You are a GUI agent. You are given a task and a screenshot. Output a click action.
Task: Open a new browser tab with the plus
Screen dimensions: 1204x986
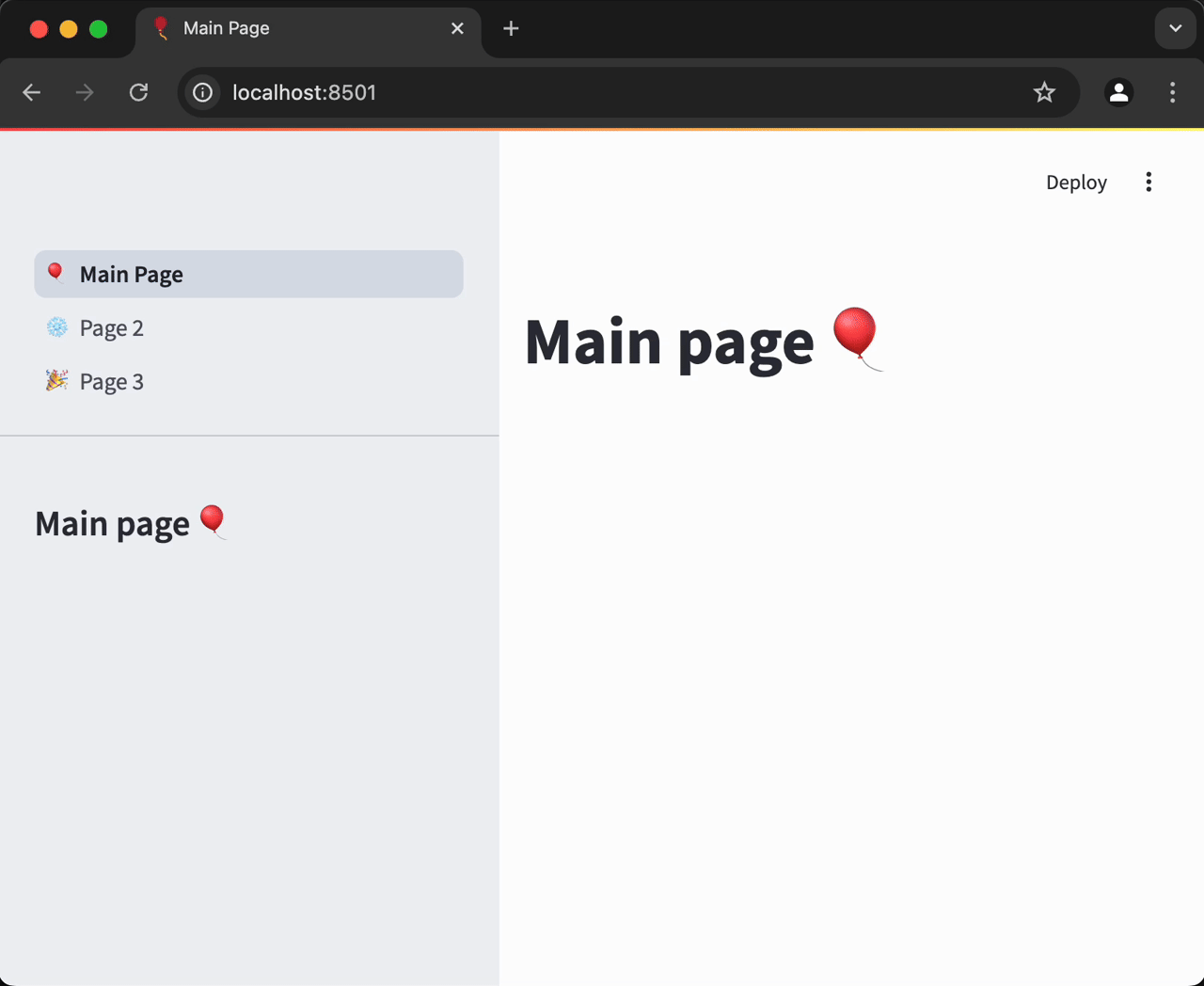pyautogui.click(x=511, y=28)
